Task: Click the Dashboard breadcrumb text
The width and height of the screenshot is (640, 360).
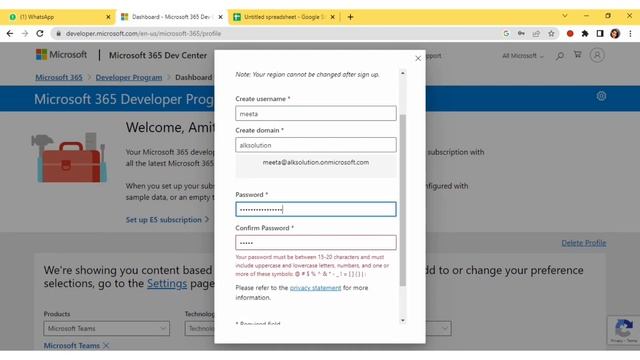Action: [193, 77]
